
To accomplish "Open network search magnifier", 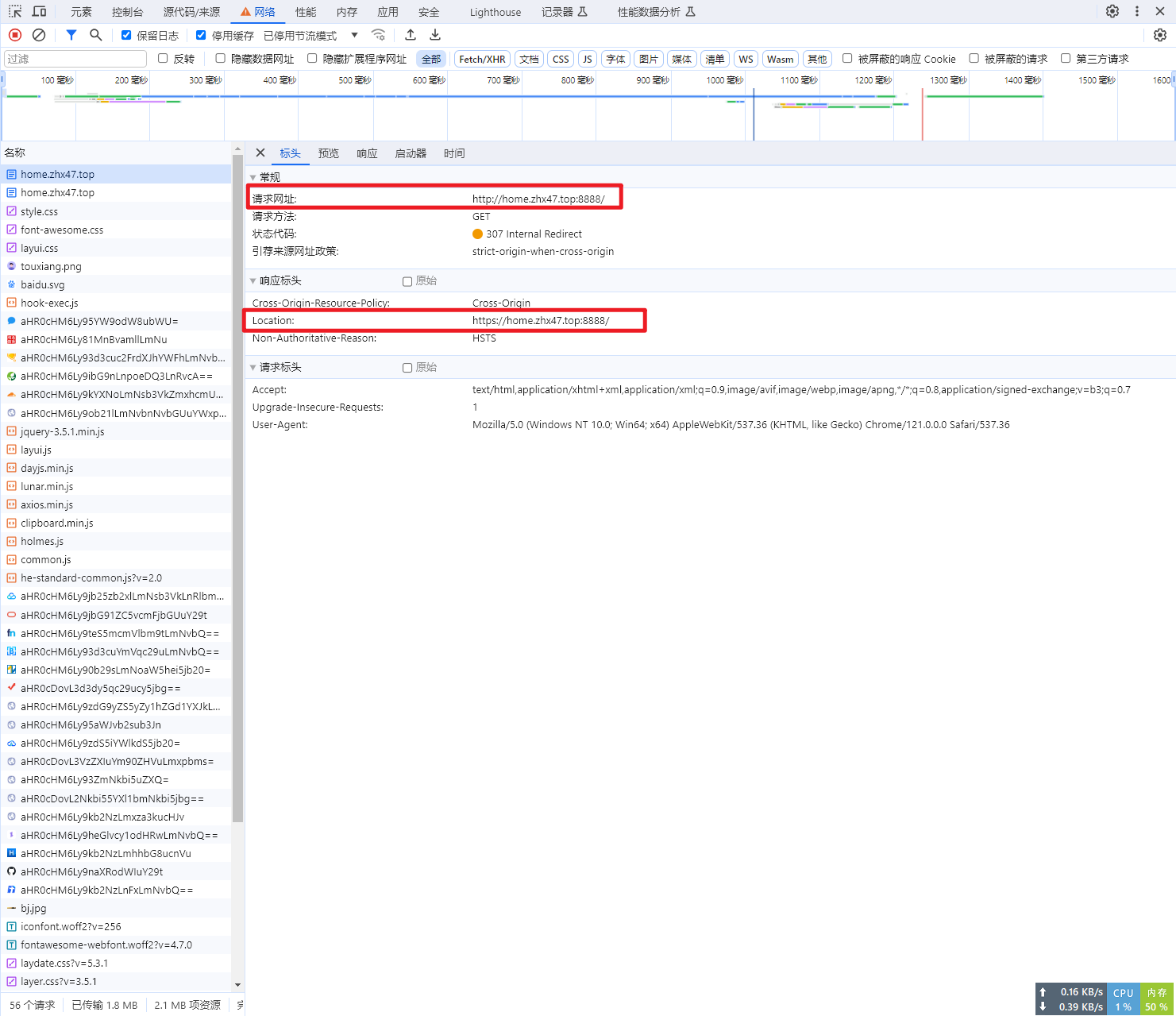I will (96, 35).
